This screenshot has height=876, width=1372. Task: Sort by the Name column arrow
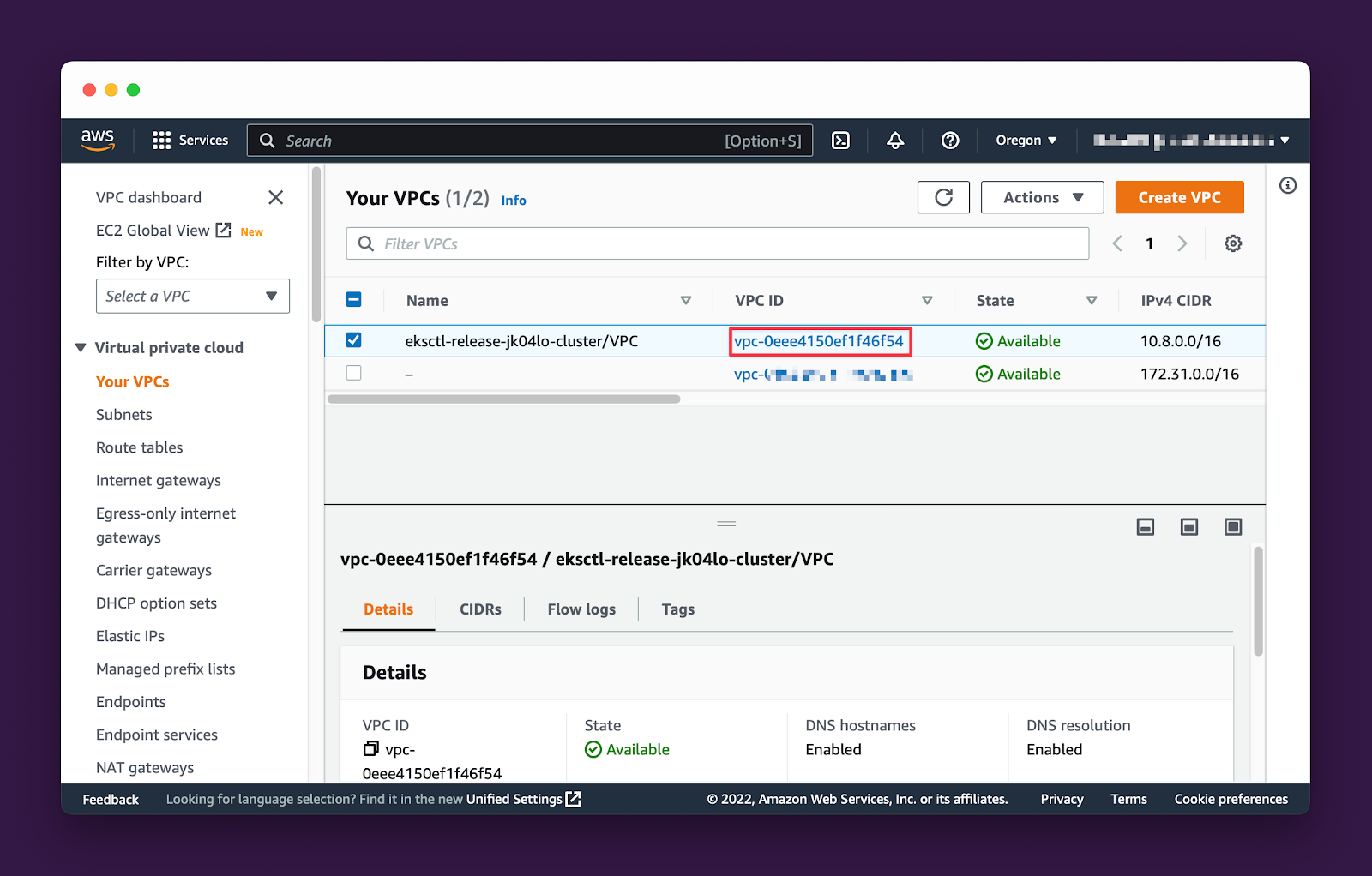click(686, 301)
